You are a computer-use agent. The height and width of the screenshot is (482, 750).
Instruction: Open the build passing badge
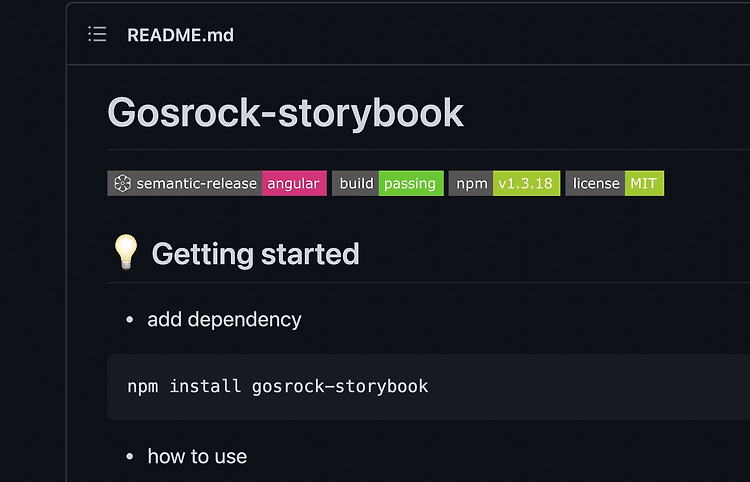388,183
